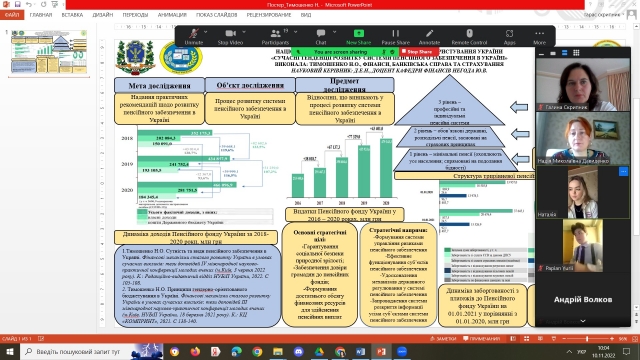Undo last action in quick access toolbar
Image resolution: width=640 pixels, height=360 pixels.
(x=29, y=4)
